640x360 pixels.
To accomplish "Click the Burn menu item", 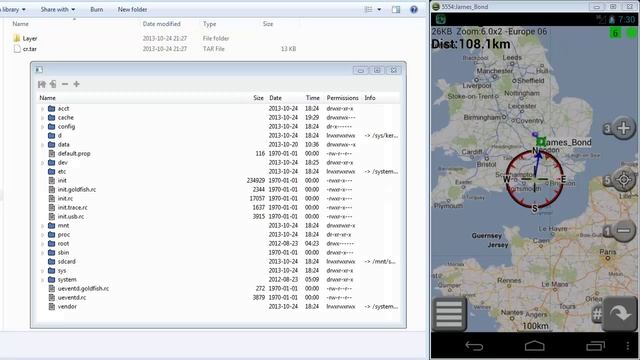I will click(x=97, y=9).
